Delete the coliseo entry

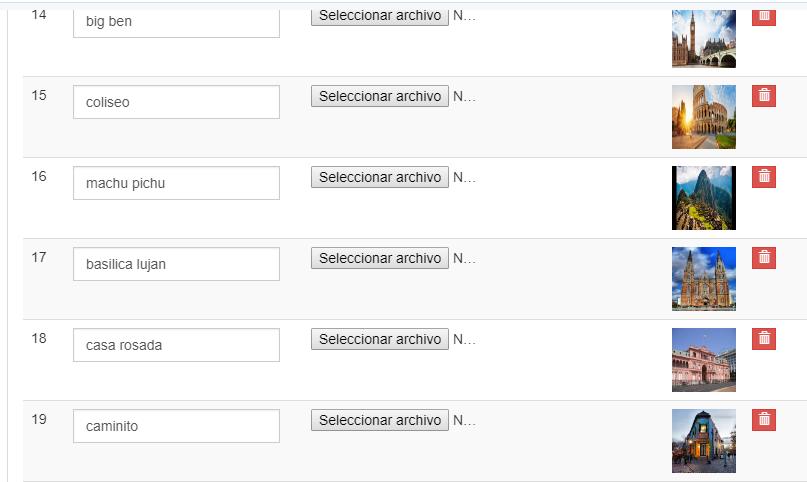coord(763,96)
